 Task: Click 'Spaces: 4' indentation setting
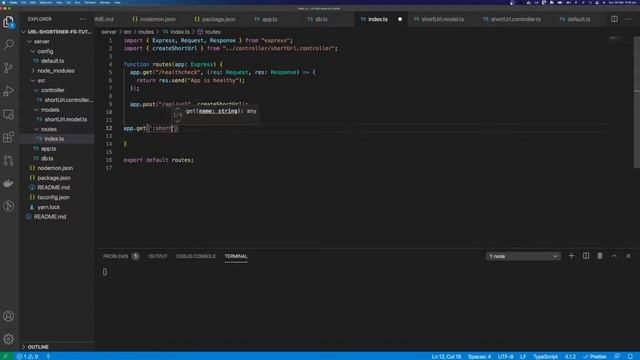click(480, 356)
